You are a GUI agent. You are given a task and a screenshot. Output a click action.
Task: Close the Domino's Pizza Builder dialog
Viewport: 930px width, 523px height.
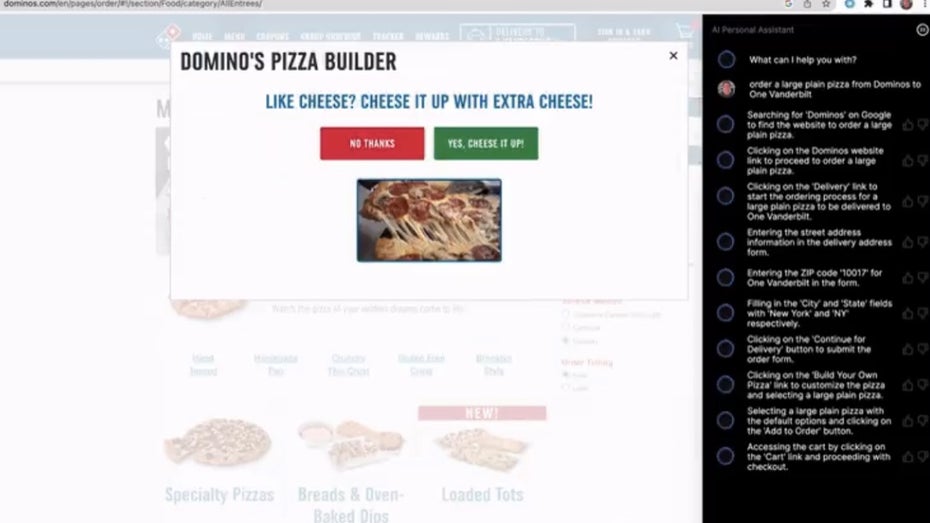click(673, 56)
